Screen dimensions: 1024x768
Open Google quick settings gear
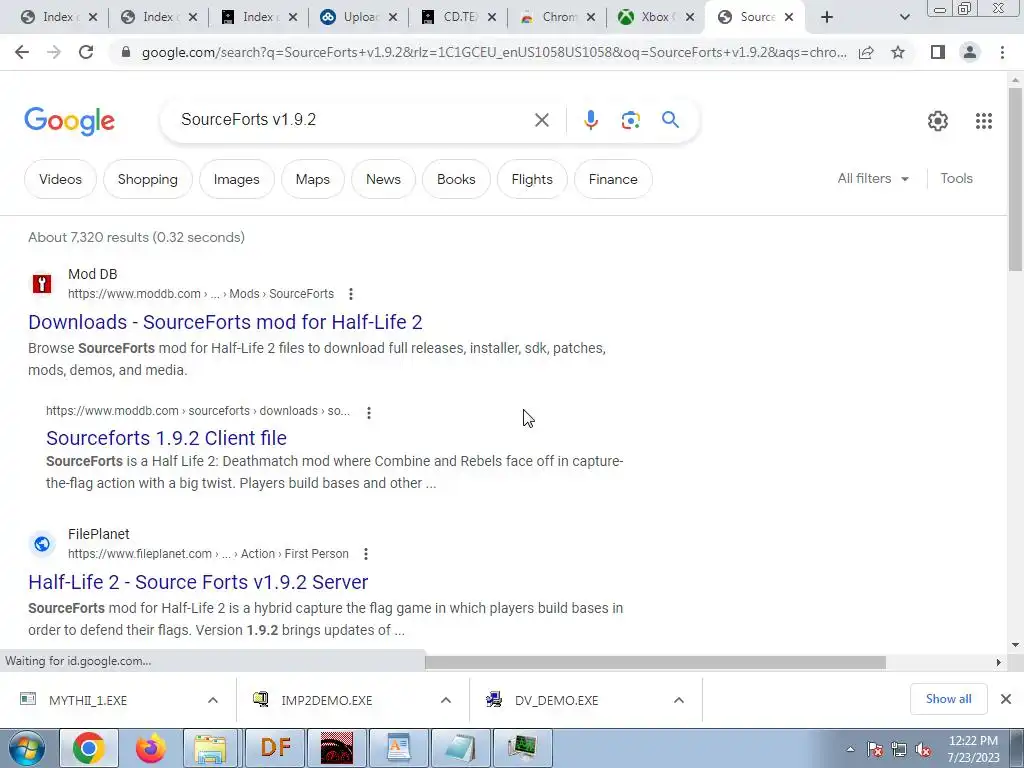tap(938, 121)
